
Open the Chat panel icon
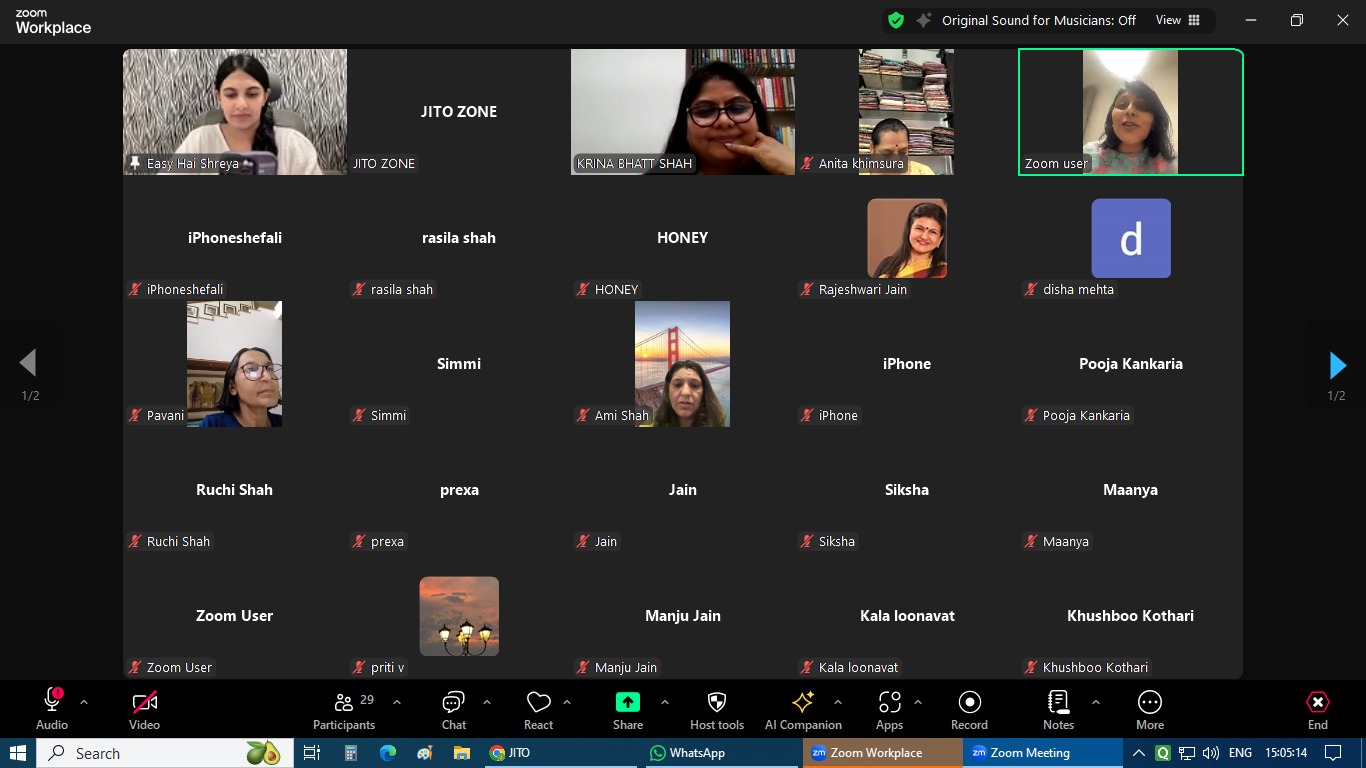(x=454, y=702)
